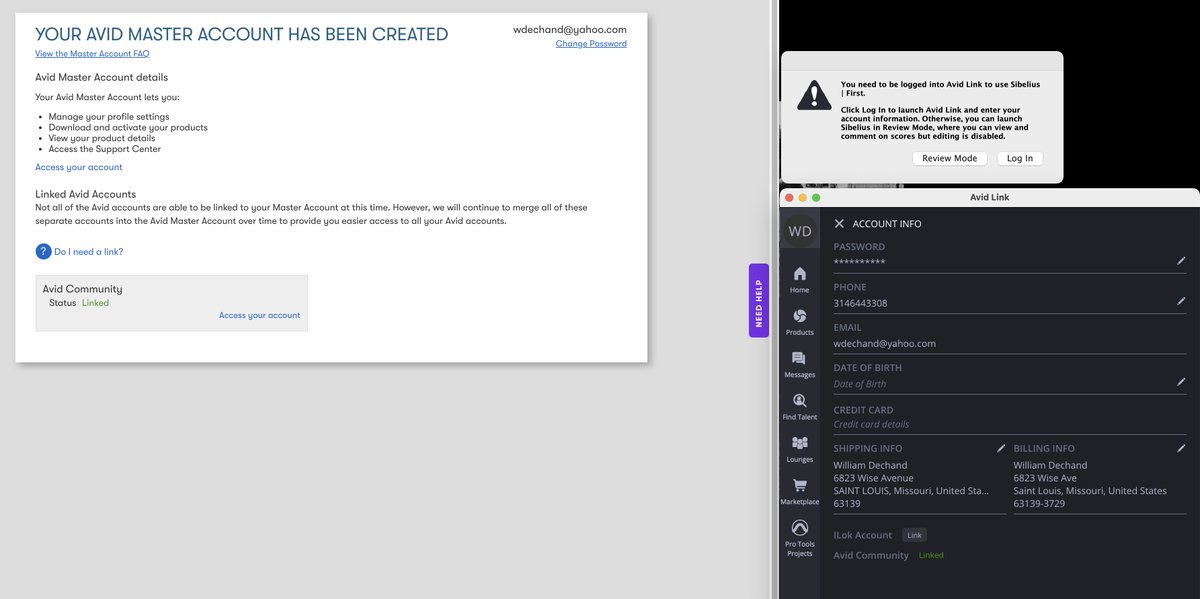Open Home in Avid Link sidebar
This screenshot has height=599, width=1200.
click(x=799, y=279)
